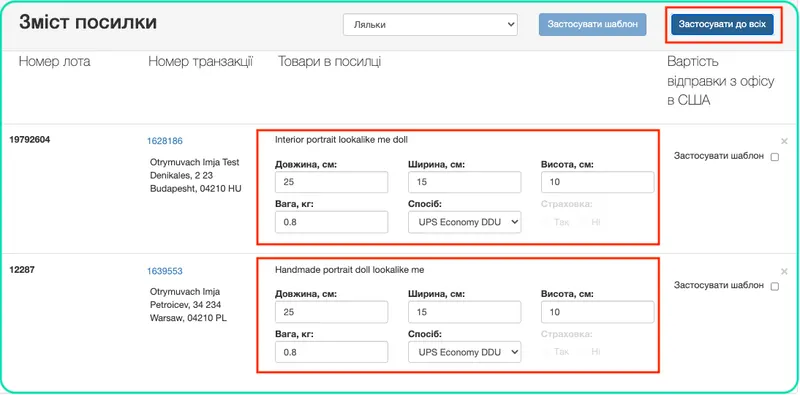800x395 pixels.
Task: Click height field of Interior portrait doll
Action: [x=597, y=182]
